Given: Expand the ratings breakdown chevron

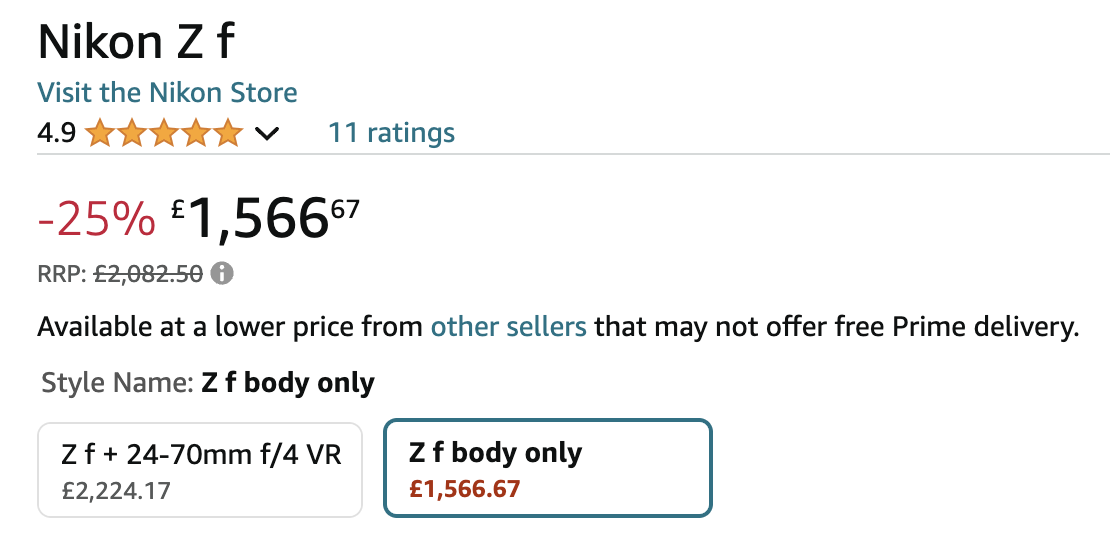Looking at the screenshot, I should (267, 133).
